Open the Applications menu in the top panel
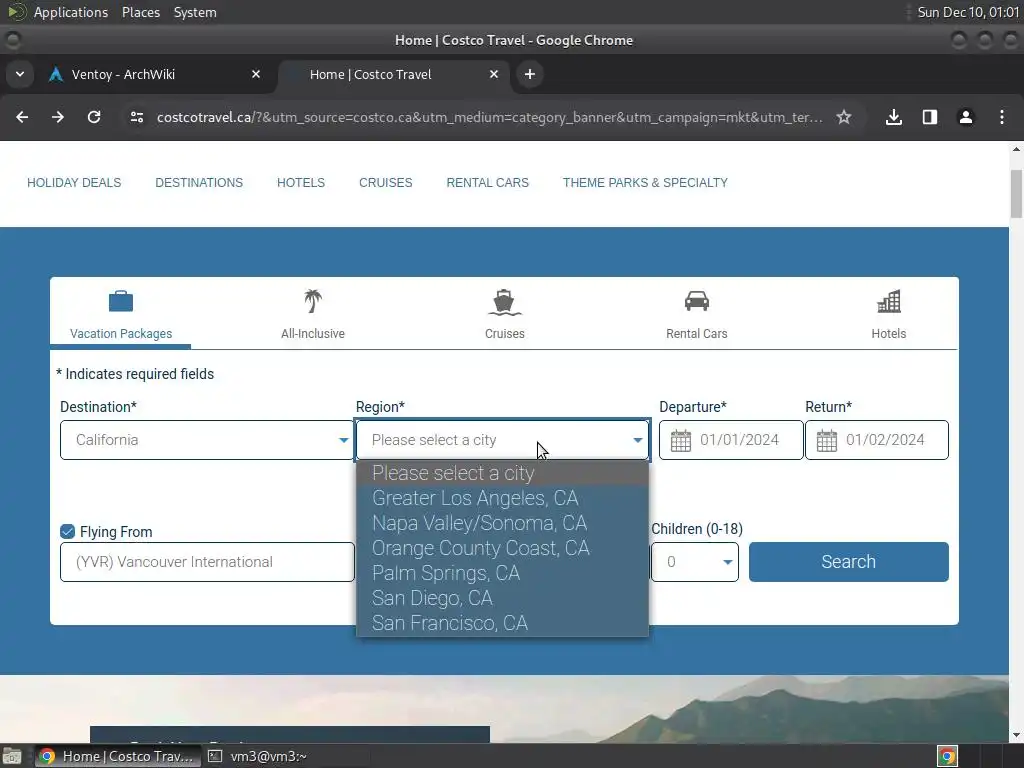 (71, 12)
